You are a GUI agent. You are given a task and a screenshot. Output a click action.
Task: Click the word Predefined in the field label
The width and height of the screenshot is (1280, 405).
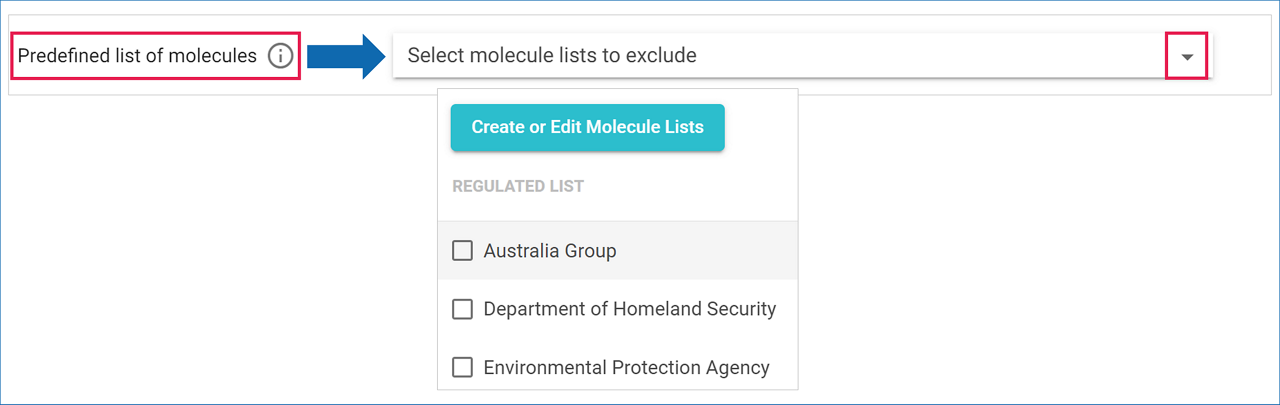(x=58, y=56)
